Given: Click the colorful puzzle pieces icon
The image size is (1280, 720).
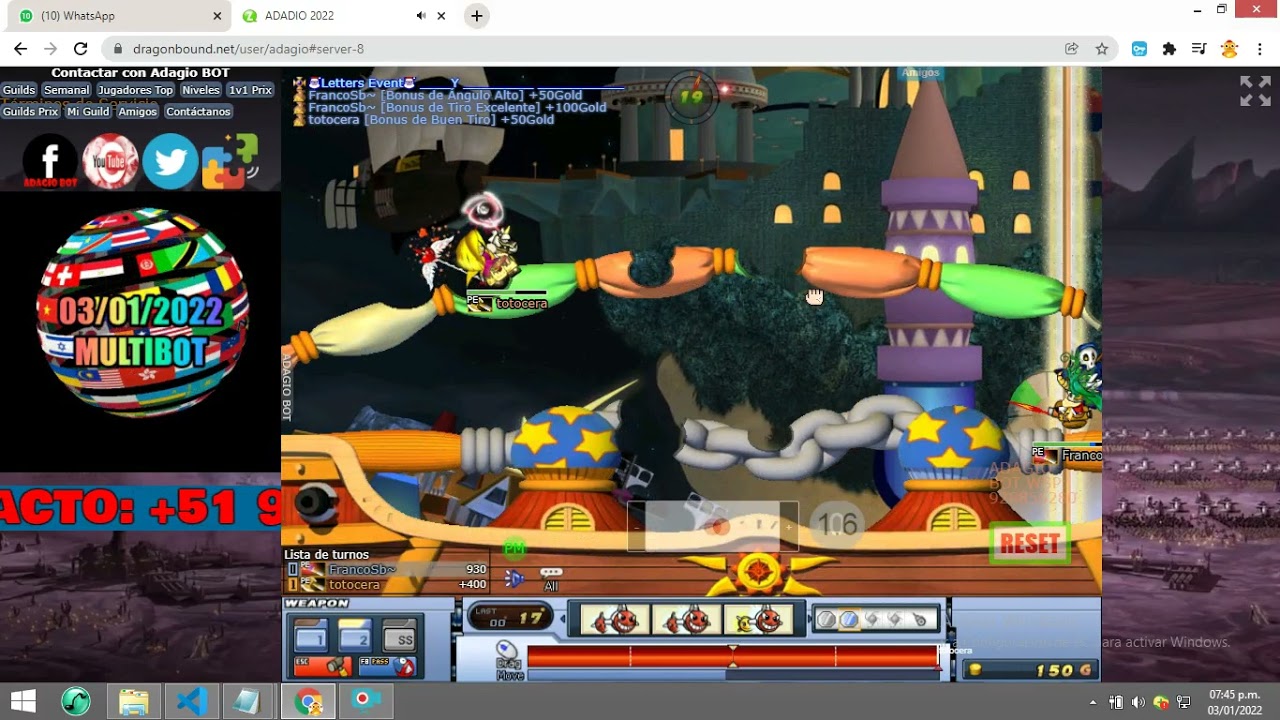Looking at the screenshot, I should coord(230,161).
